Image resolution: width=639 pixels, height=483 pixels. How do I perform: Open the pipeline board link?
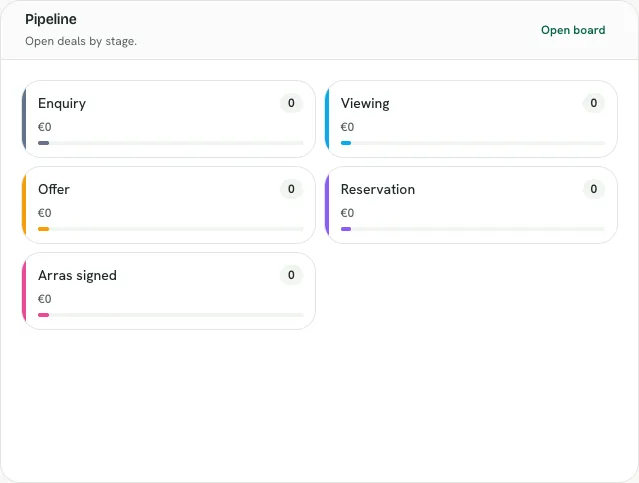(x=573, y=30)
